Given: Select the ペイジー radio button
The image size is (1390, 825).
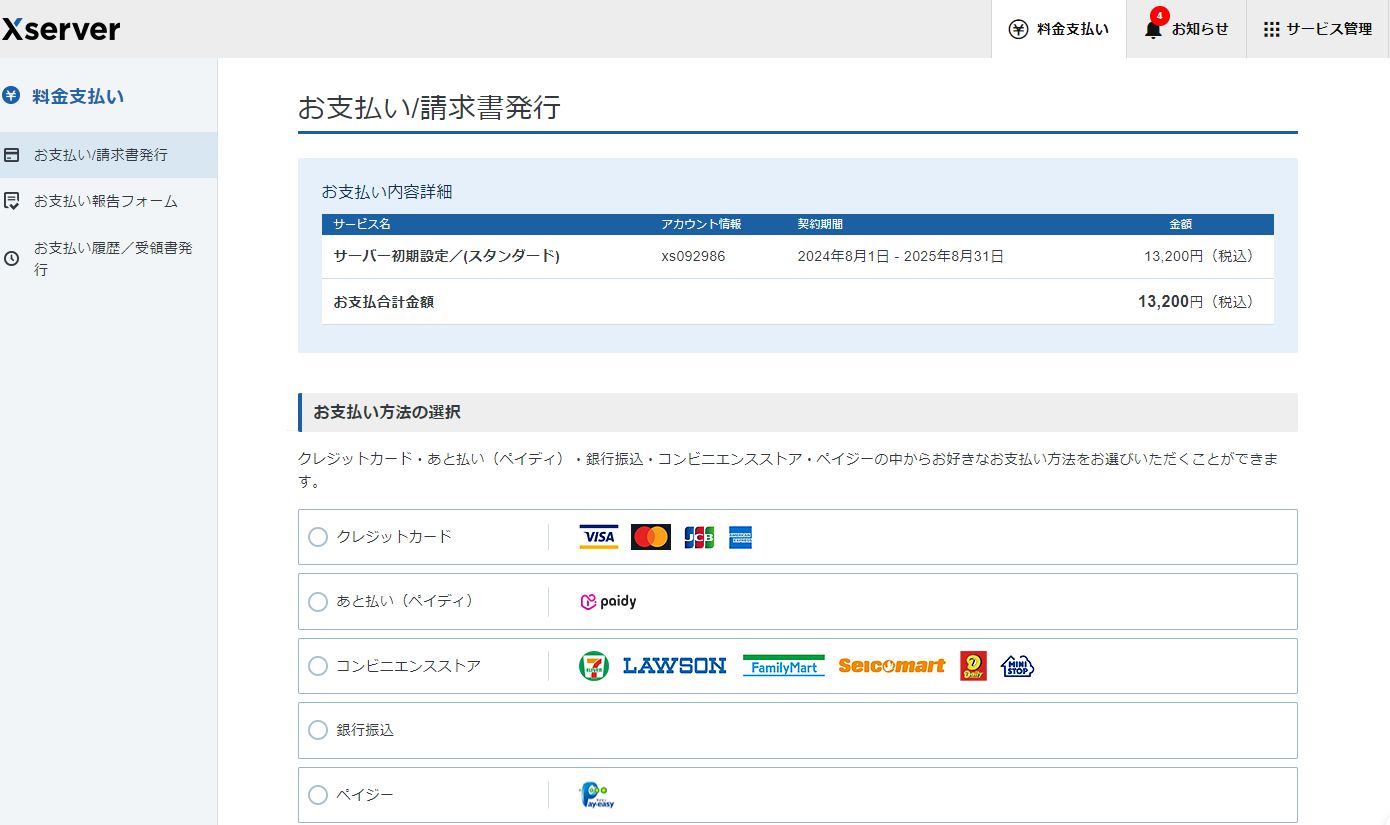Looking at the screenshot, I should pos(318,795).
